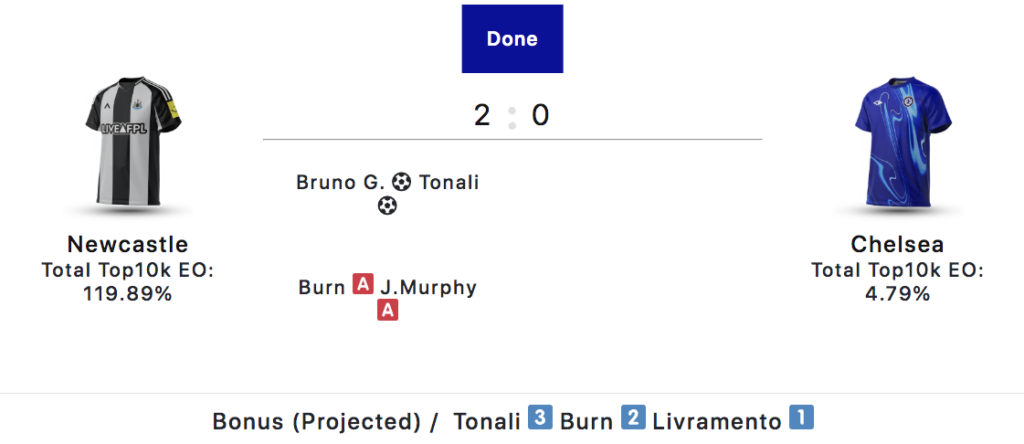The width and height of the screenshot is (1024, 444).
Task: Click the Chelsea blue shirt image
Action: (x=897, y=148)
